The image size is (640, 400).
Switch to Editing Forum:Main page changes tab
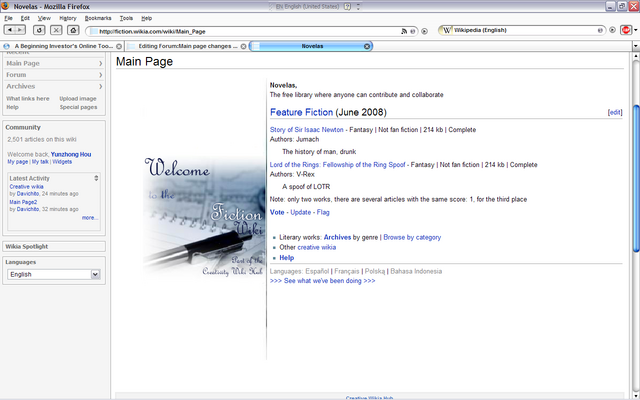pyautogui.click(x=187, y=46)
